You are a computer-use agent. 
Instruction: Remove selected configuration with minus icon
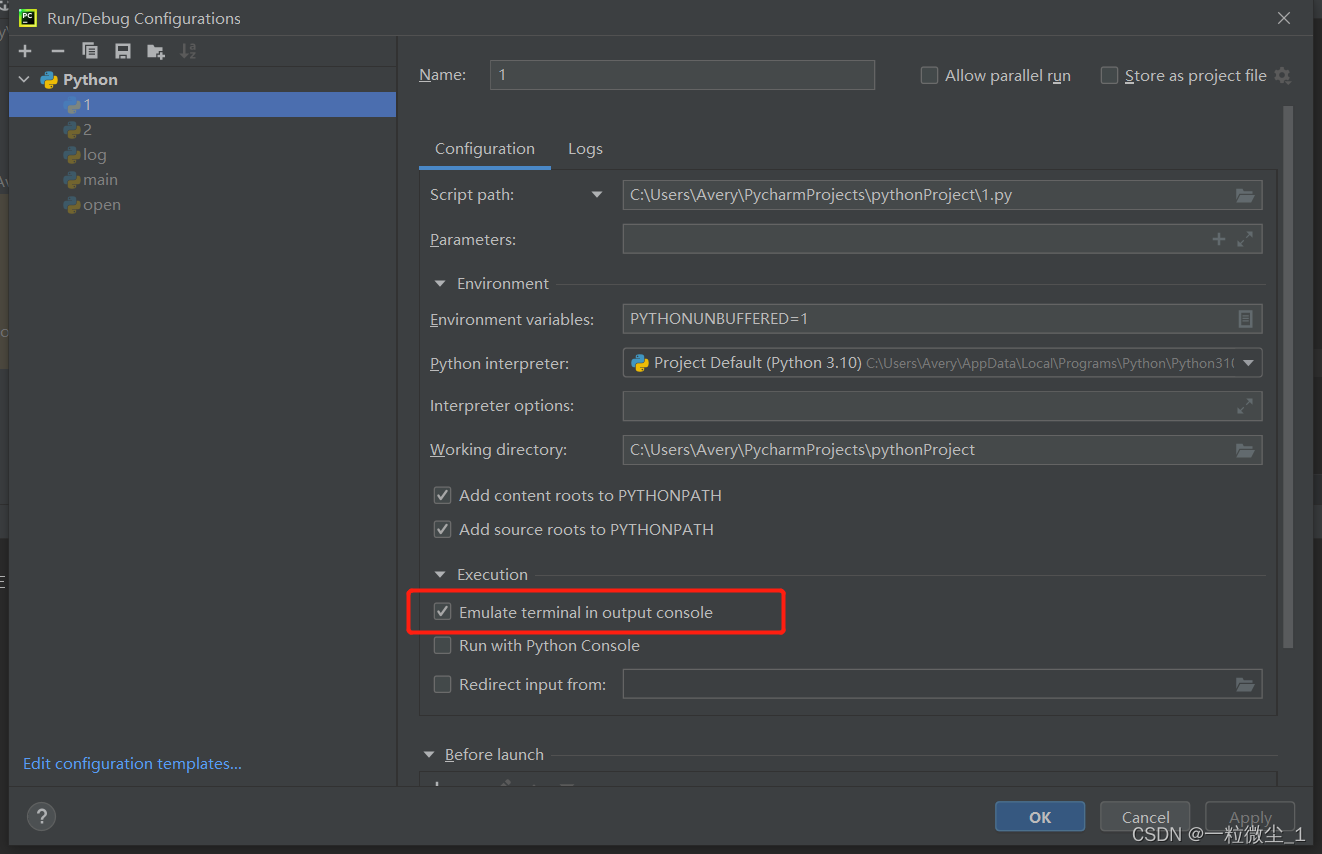(58, 51)
